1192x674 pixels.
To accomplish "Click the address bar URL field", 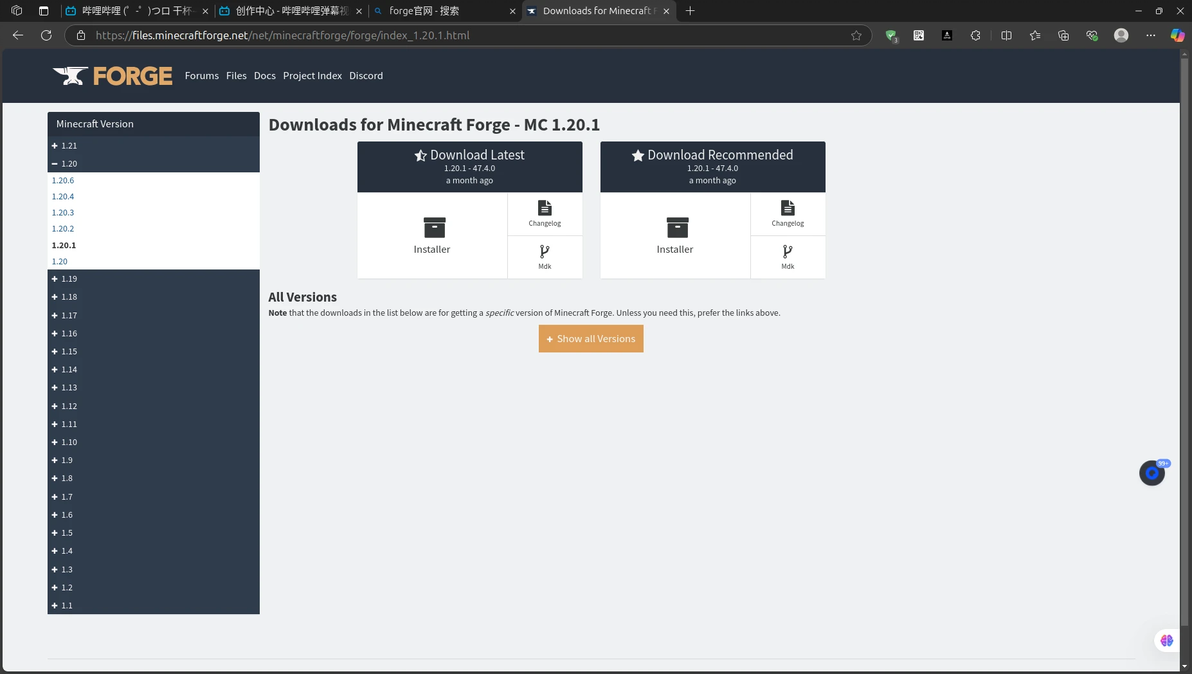I will tap(468, 35).
